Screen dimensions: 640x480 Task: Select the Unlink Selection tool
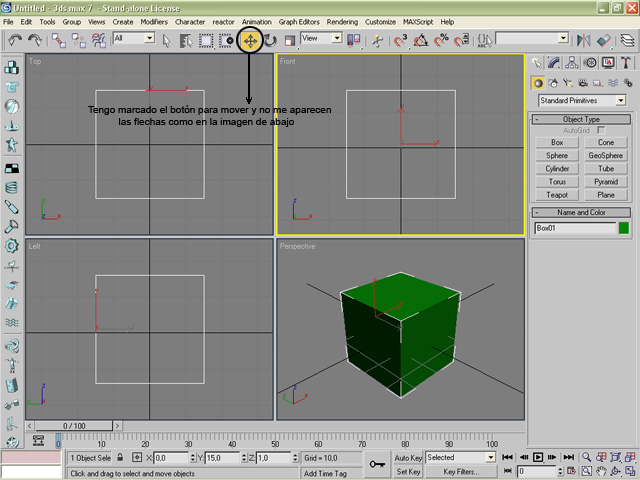pyautogui.click(x=79, y=40)
